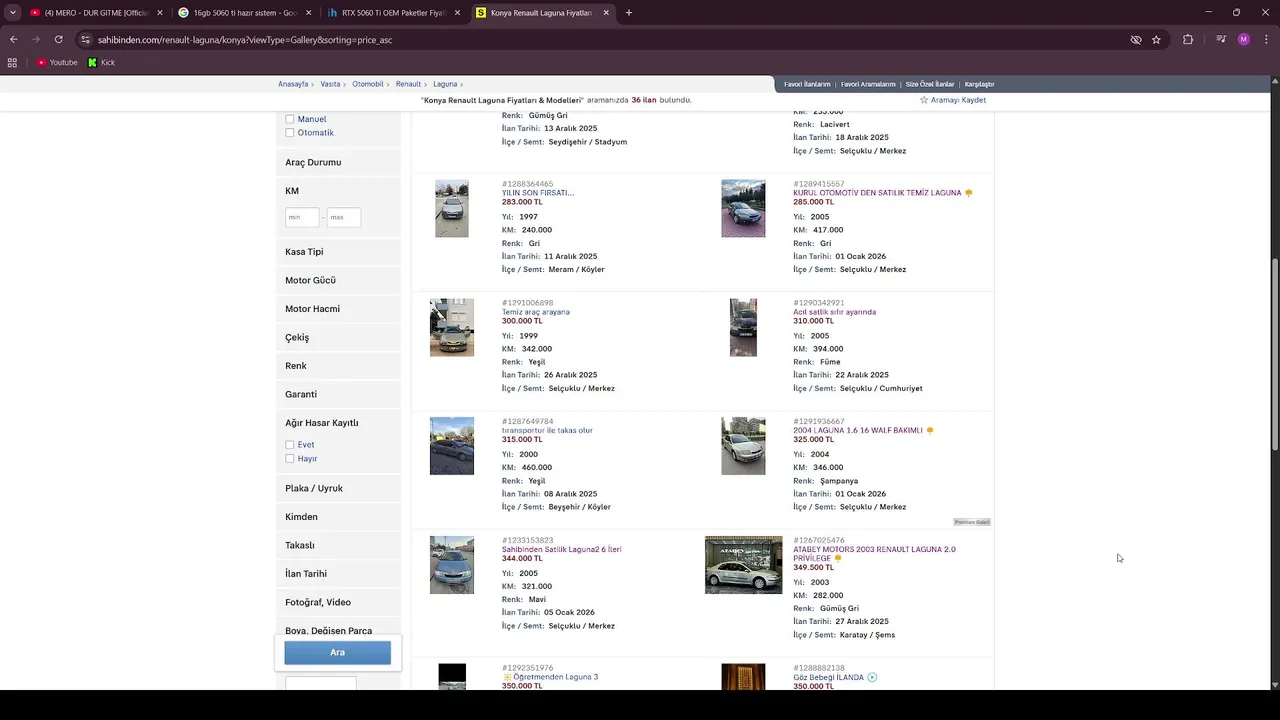This screenshot has width=1280, height=720.
Task: Open Chrome three-dot menu
Action: (1266, 40)
